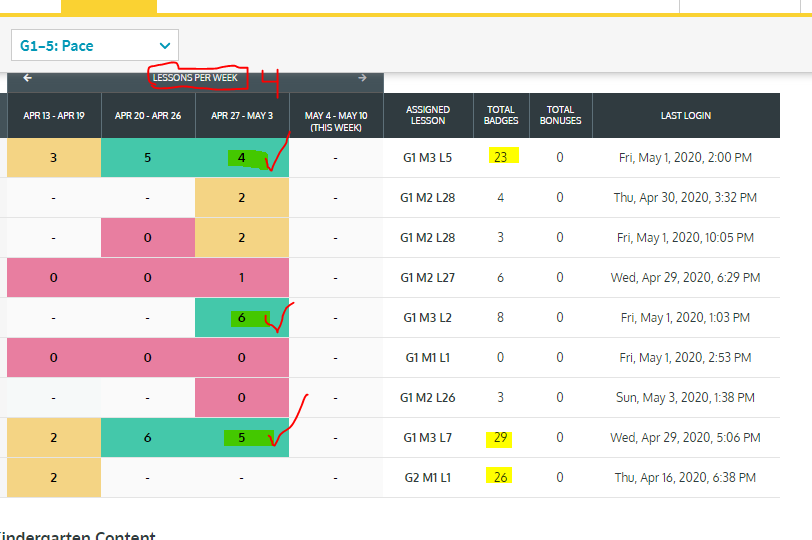Sort by Last Login column
812x540 pixels.
(x=686, y=115)
